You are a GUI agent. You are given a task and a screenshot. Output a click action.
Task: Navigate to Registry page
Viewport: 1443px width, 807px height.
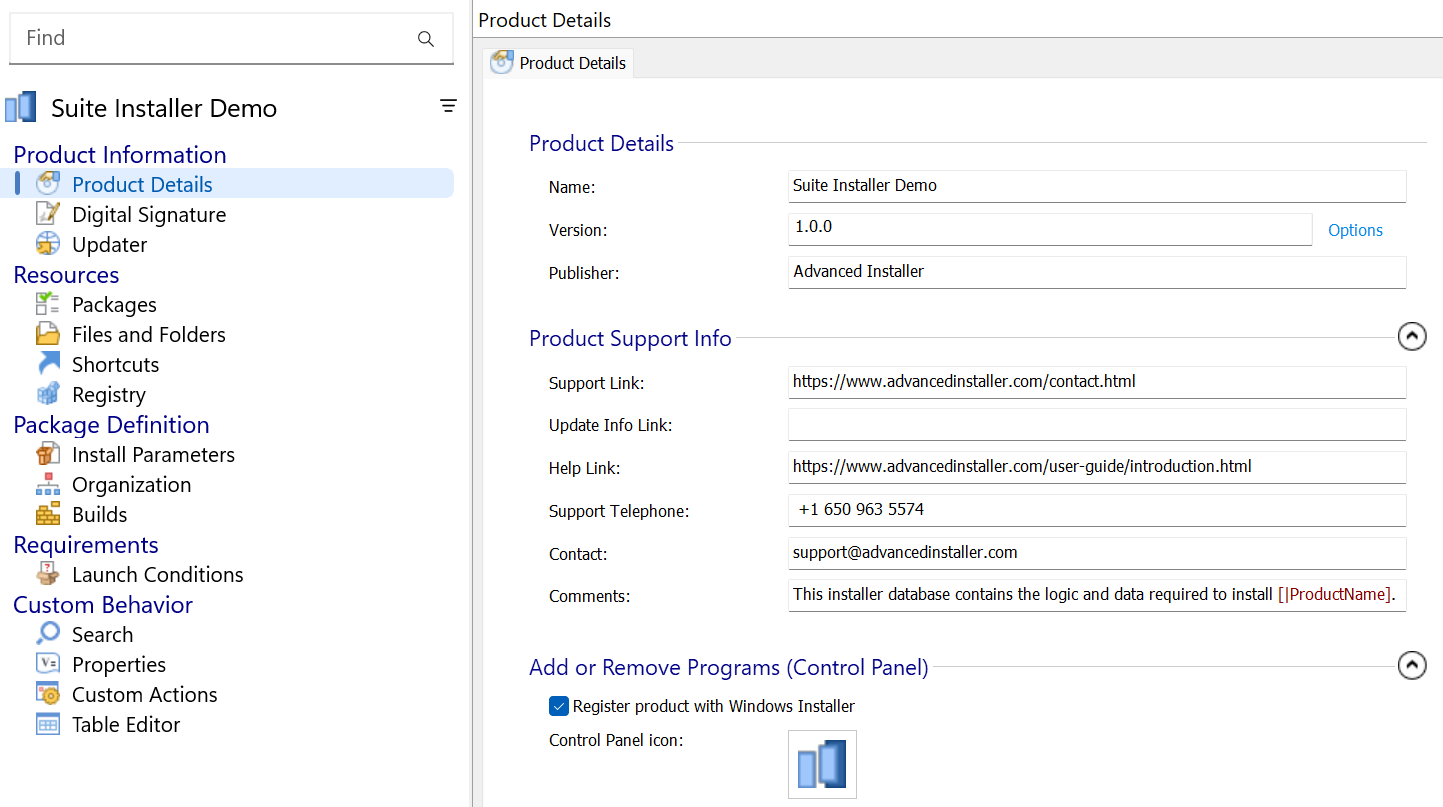point(109,394)
